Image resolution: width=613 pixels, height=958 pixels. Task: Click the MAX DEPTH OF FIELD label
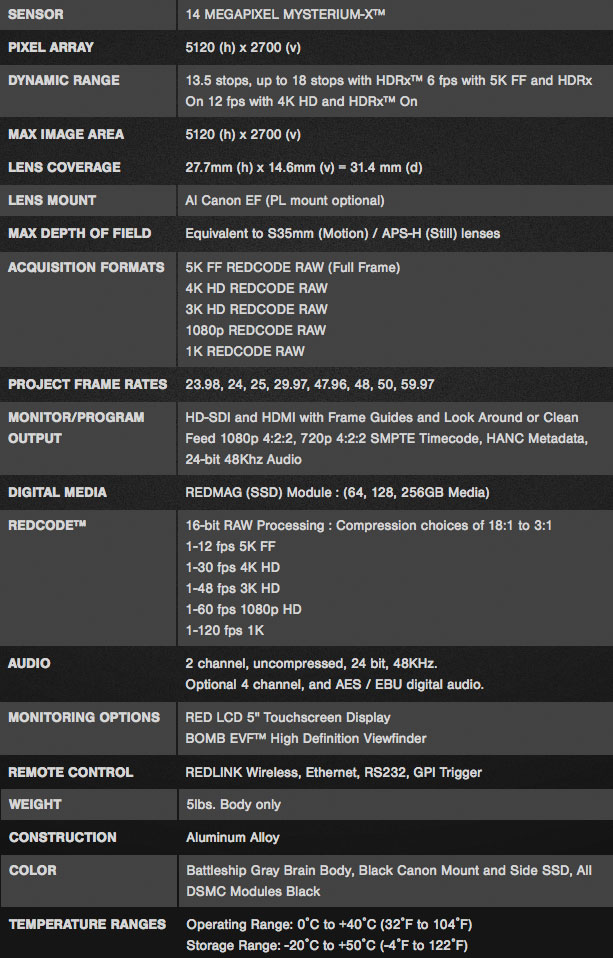79,233
